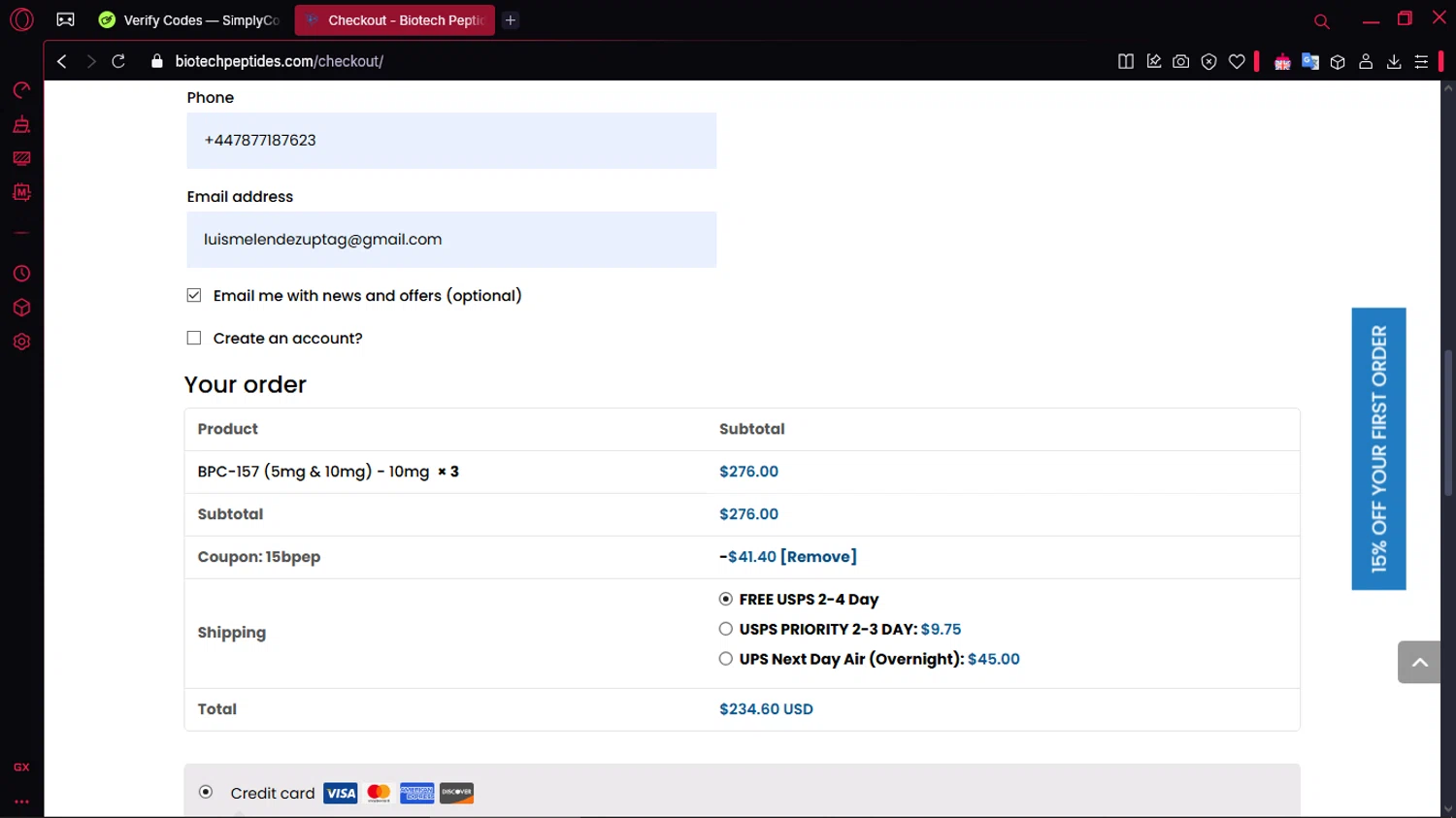1456x818 pixels.
Task: Open 15% OFF YOUR FIRST ORDER banner
Action: pyautogui.click(x=1378, y=448)
